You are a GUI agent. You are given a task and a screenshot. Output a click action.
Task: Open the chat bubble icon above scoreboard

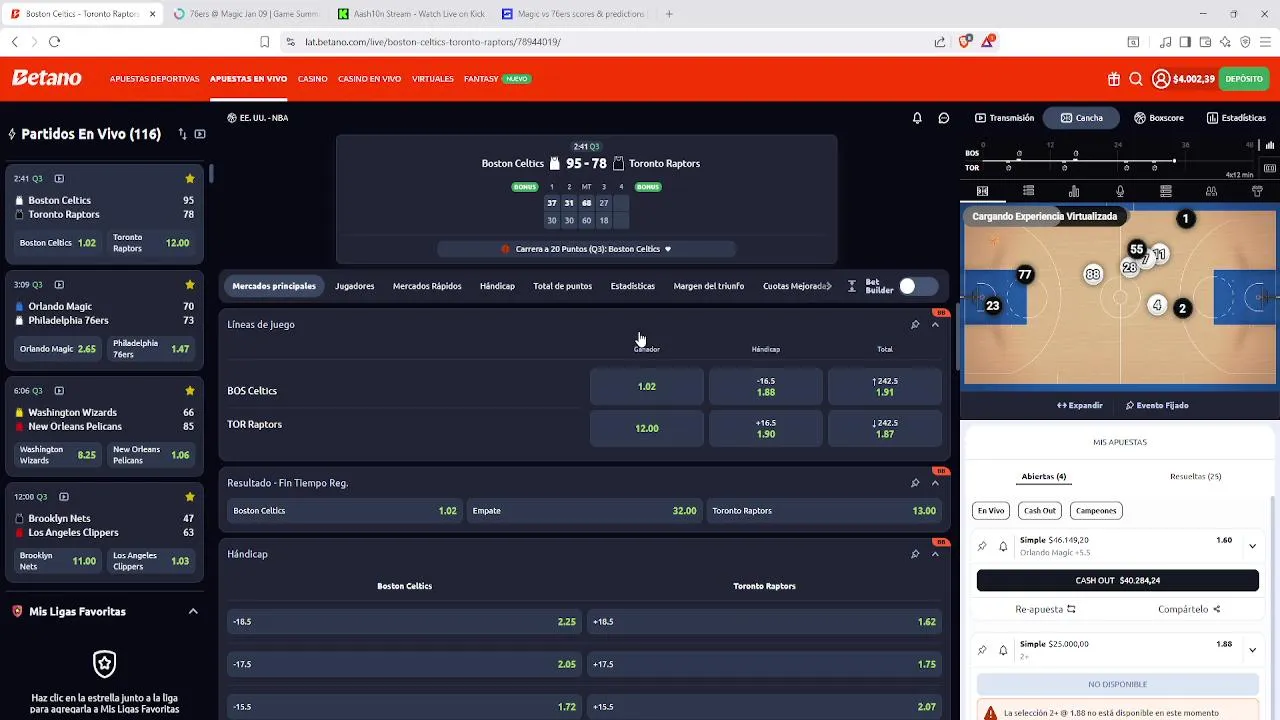tap(943, 118)
